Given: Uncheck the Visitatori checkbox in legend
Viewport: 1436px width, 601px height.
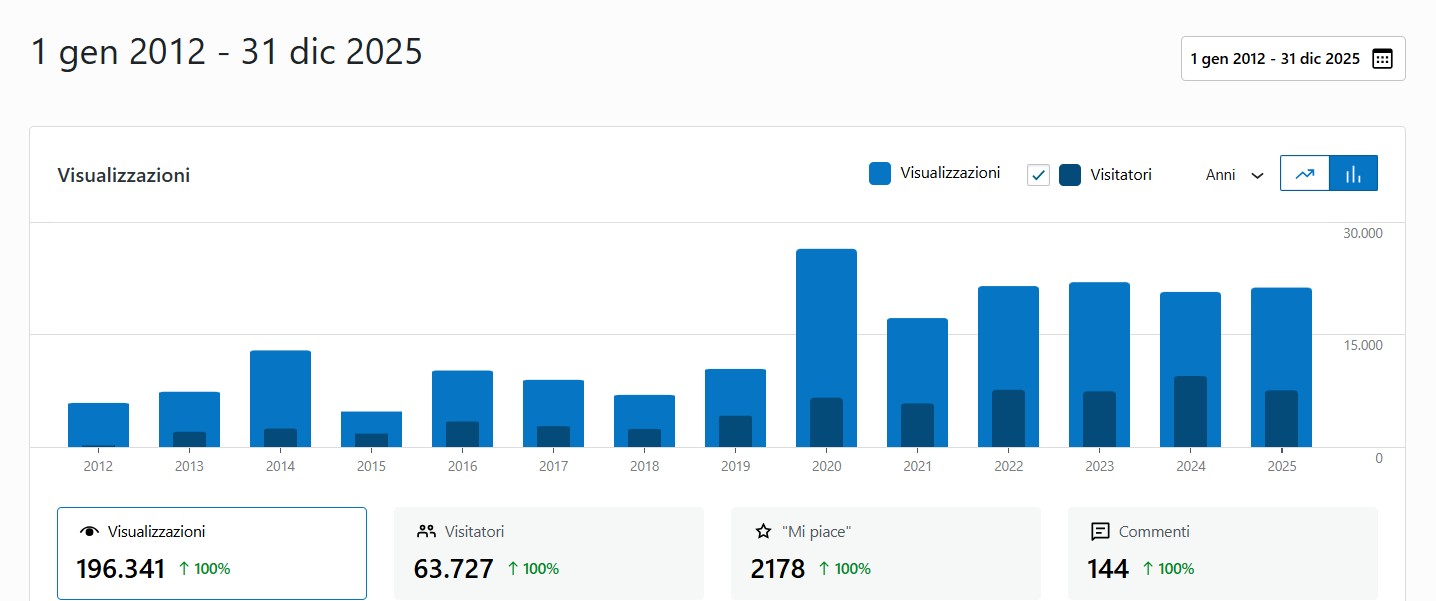Looking at the screenshot, I should [x=1038, y=175].
